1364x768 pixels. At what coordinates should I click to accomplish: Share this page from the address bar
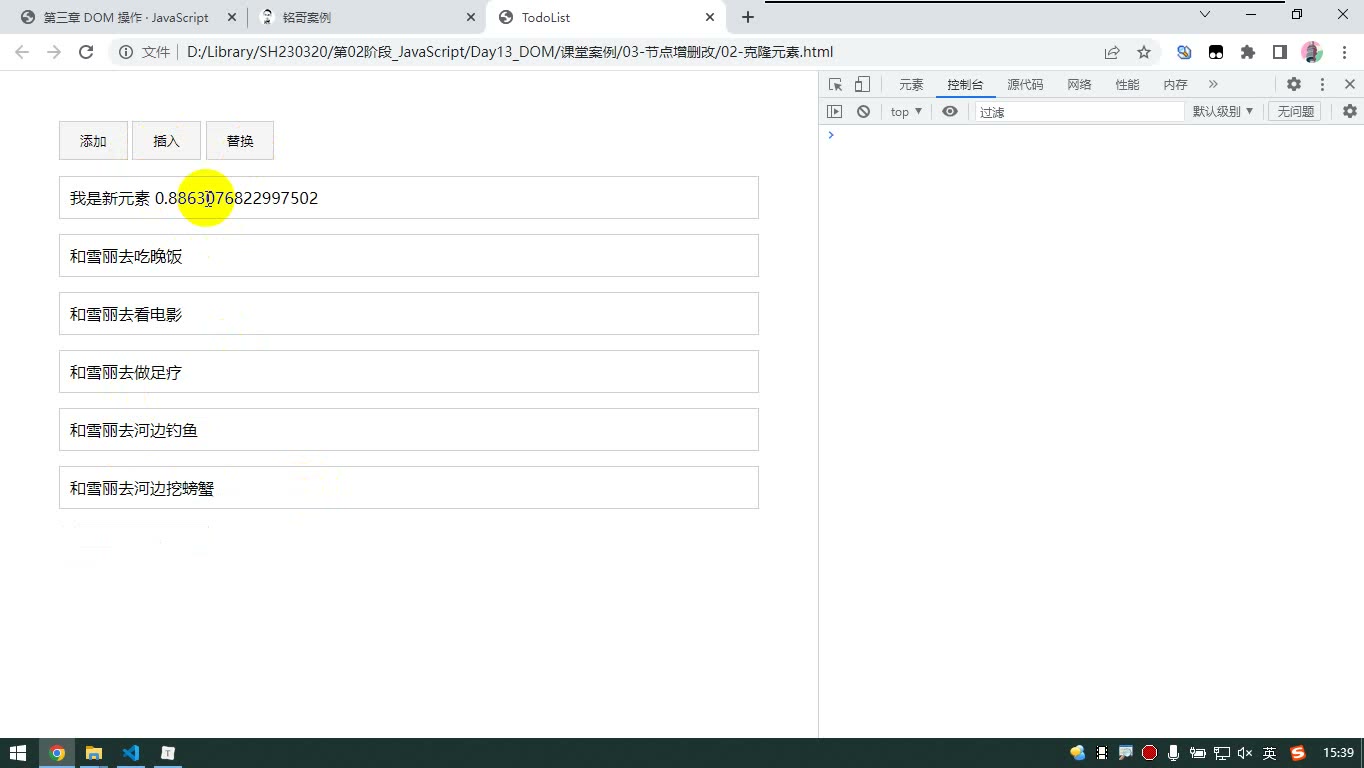coord(1112,52)
